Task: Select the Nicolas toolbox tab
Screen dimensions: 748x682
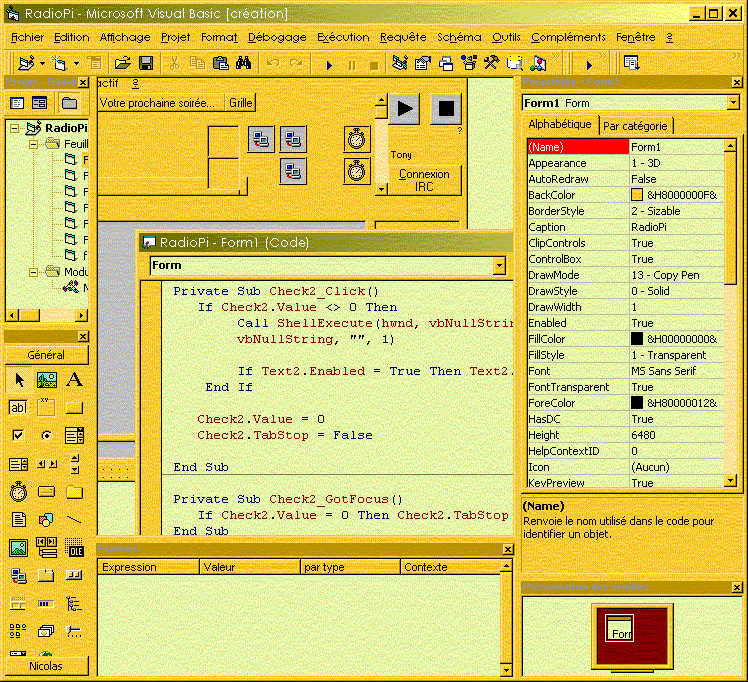Action: (x=46, y=666)
